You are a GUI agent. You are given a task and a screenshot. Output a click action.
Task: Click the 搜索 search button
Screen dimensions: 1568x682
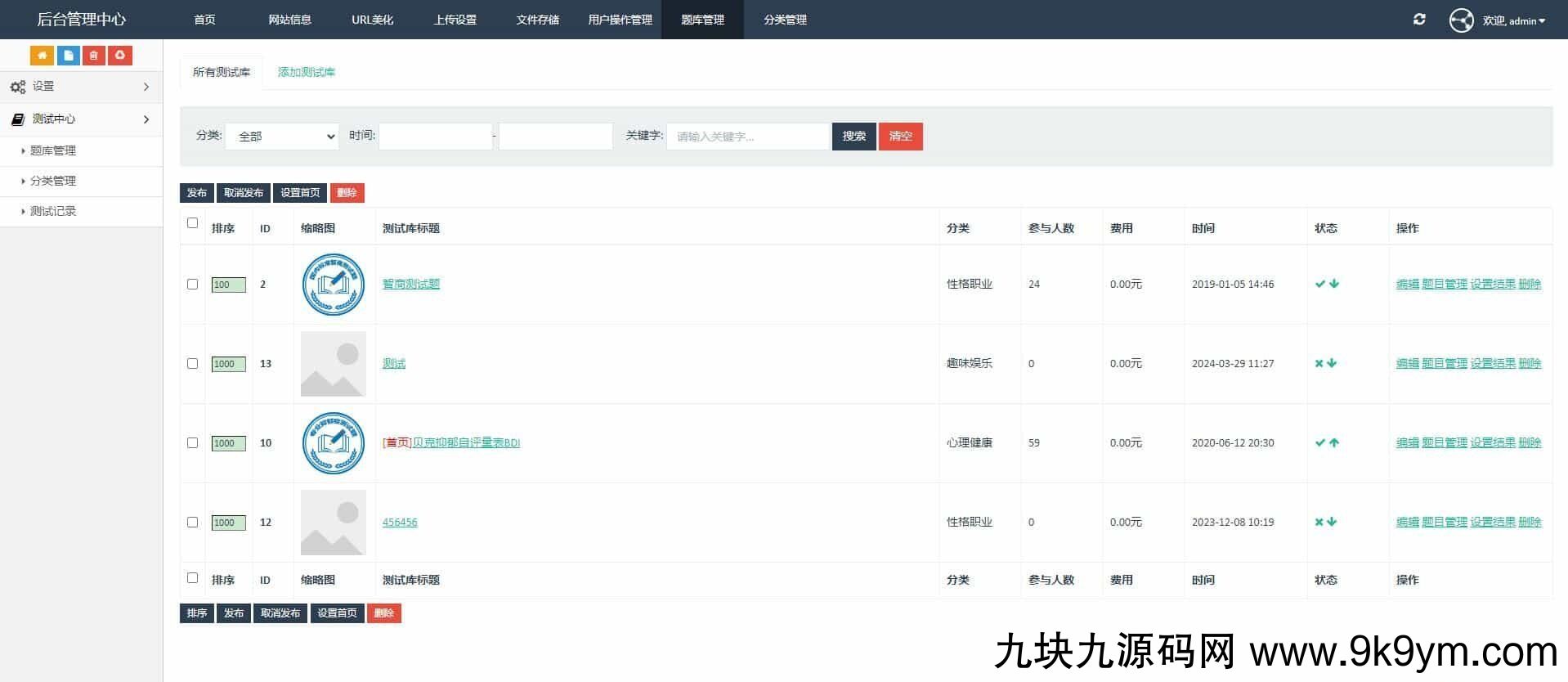tap(853, 137)
